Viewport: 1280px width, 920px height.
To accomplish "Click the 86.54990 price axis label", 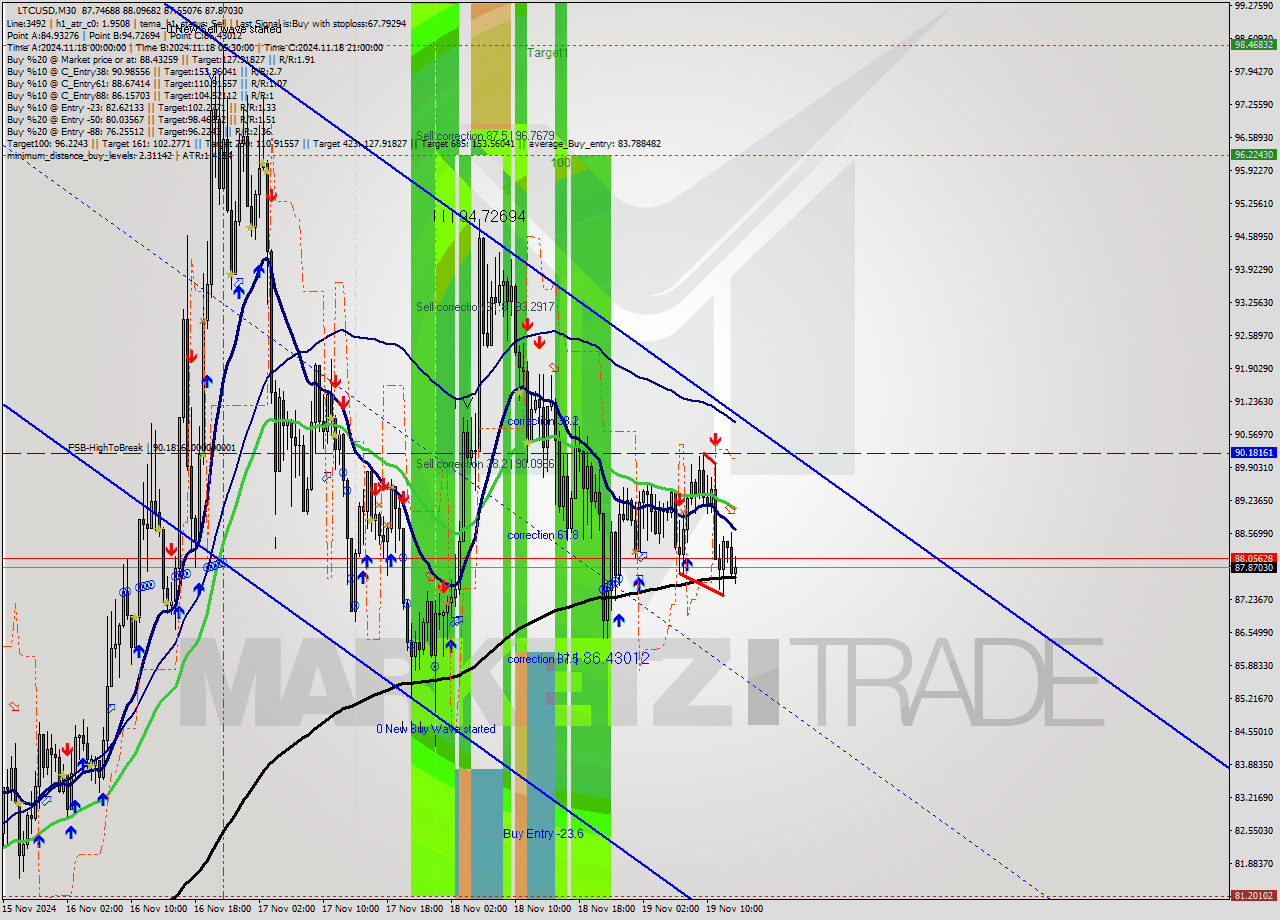I will pyautogui.click(x=1253, y=633).
